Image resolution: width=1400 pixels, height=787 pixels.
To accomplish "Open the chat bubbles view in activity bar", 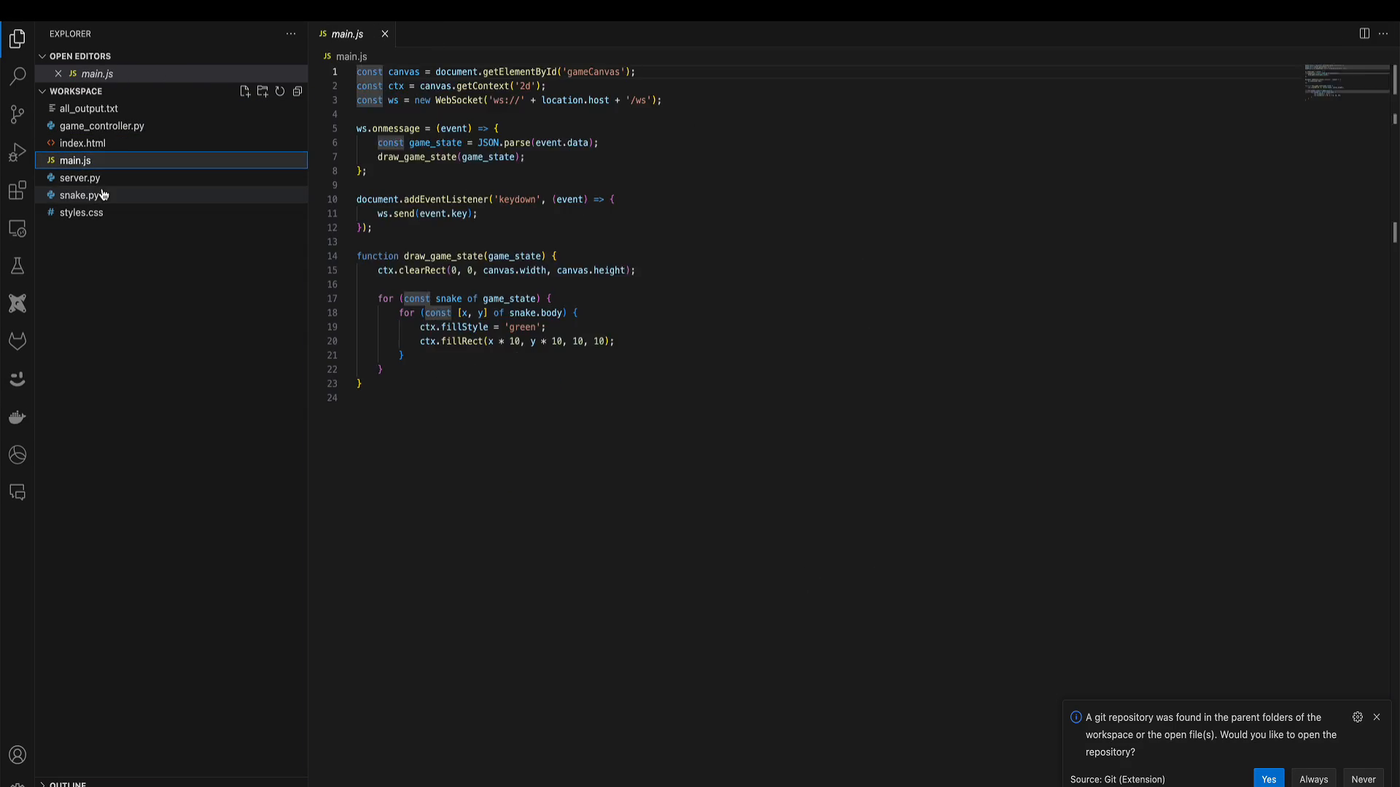I will click(17, 492).
